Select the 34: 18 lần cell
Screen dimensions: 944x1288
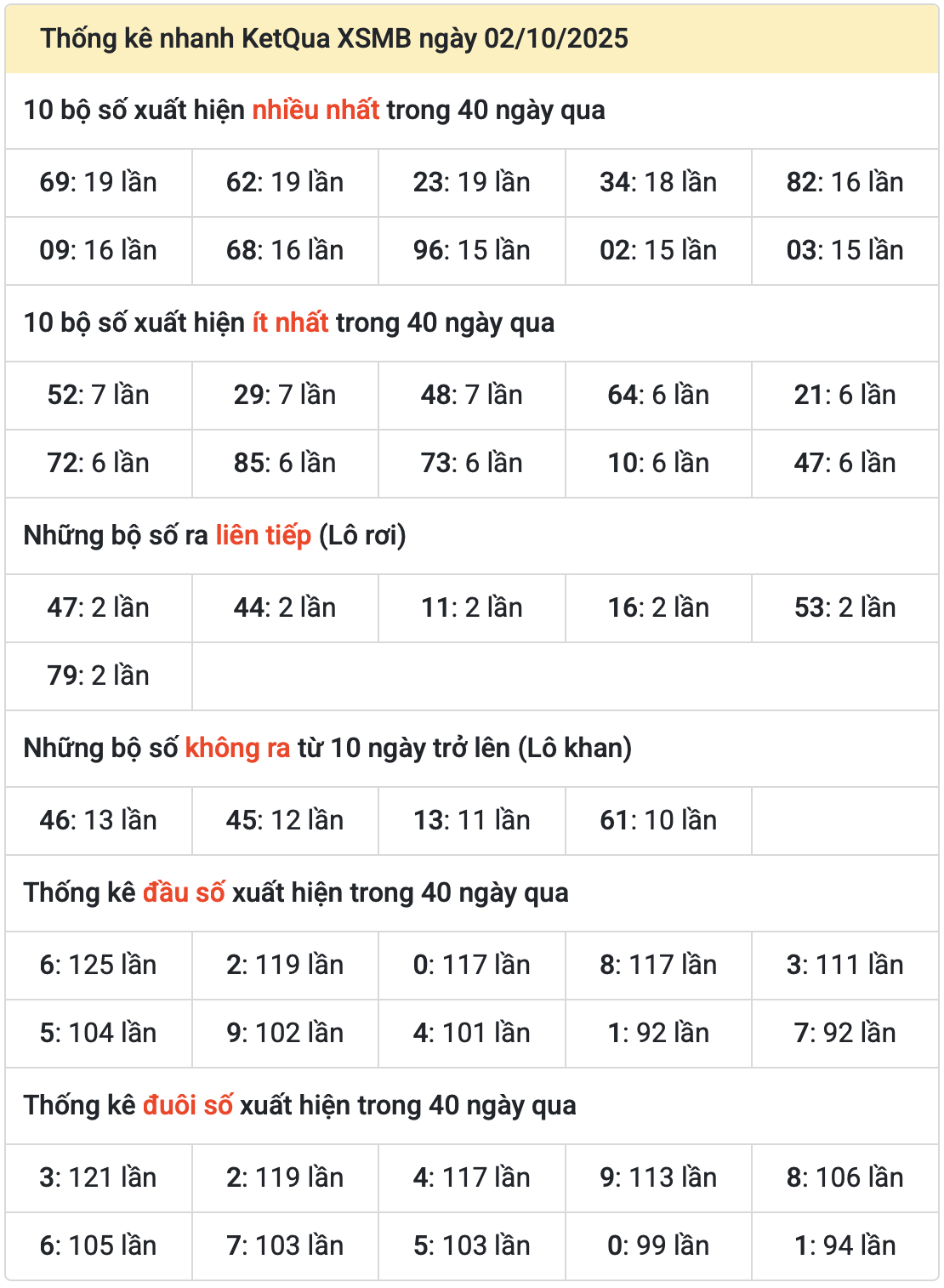[658, 182]
